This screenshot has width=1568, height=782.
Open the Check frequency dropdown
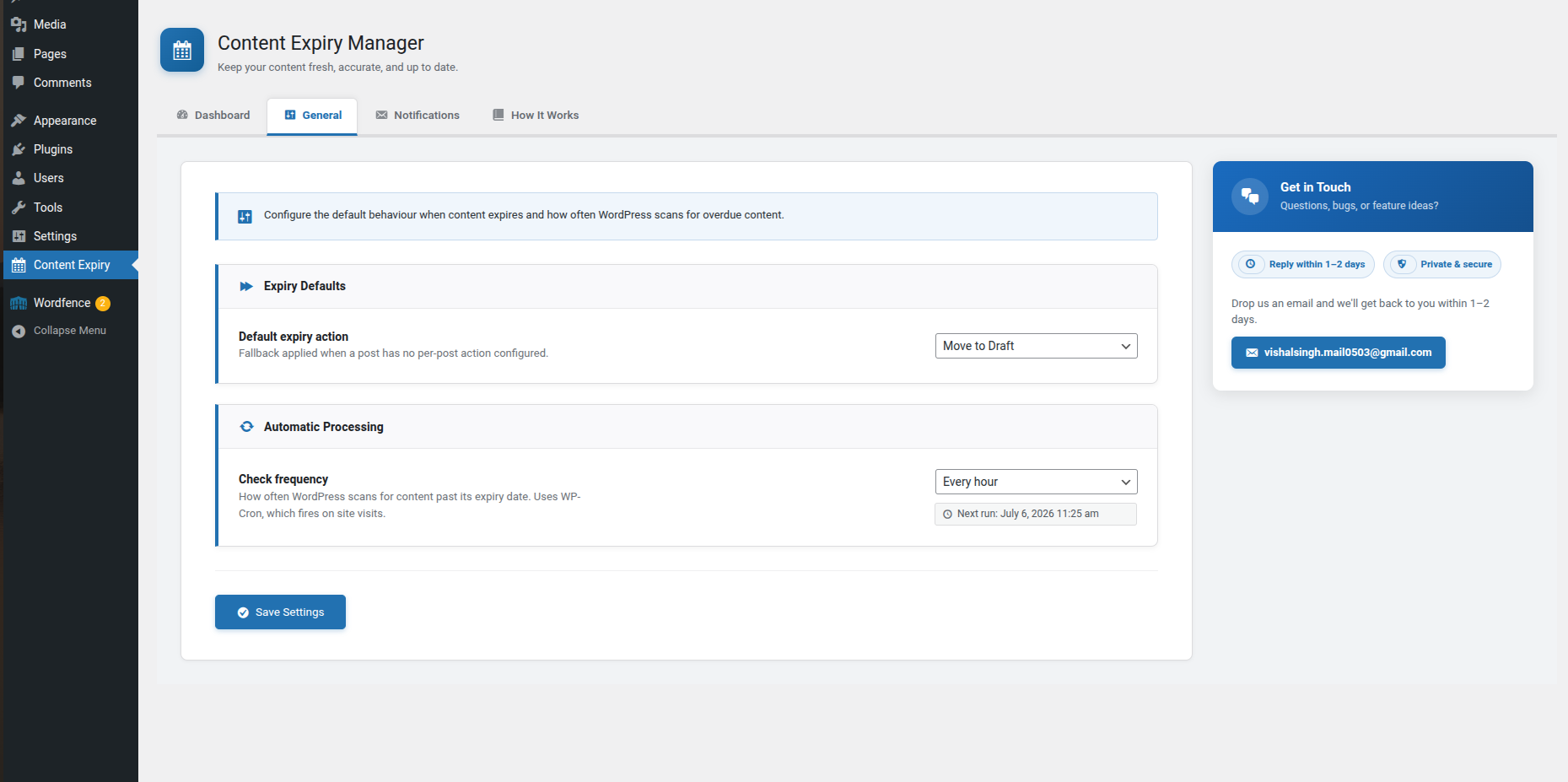click(1036, 482)
